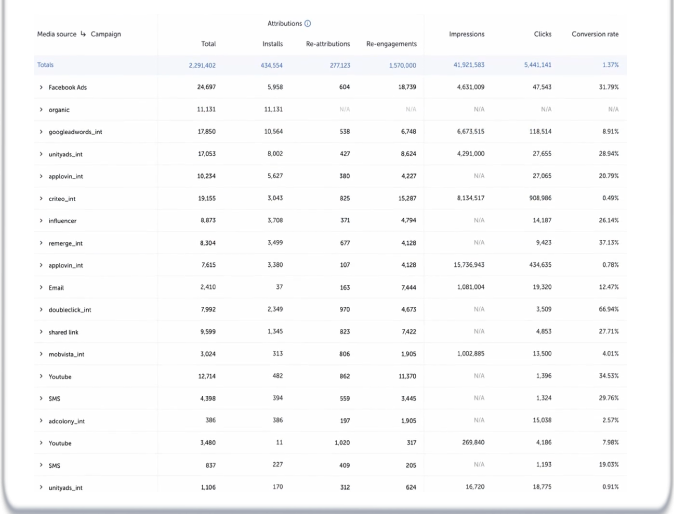Expand Youtube row with total 12,714
674x514 pixels.
[41, 376]
